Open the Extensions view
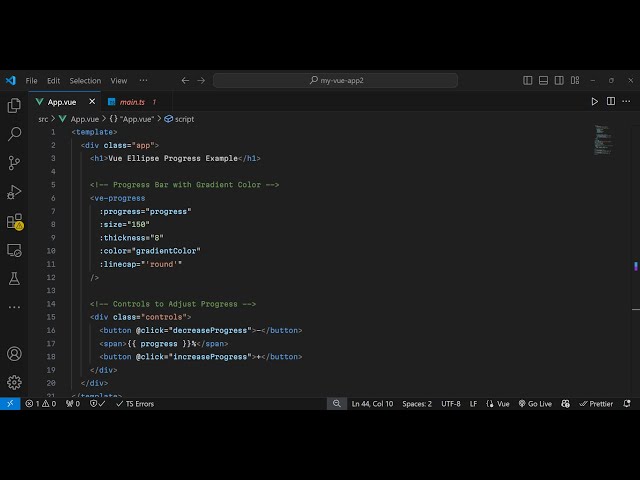The width and height of the screenshot is (640, 480). (x=14, y=221)
